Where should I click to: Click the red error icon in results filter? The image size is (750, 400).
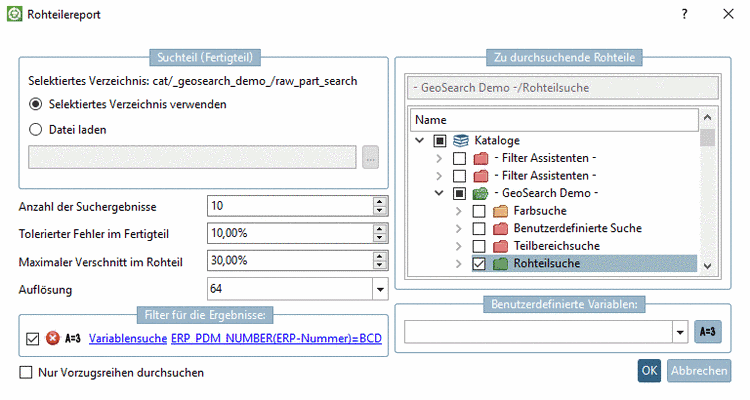tap(53, 338)
